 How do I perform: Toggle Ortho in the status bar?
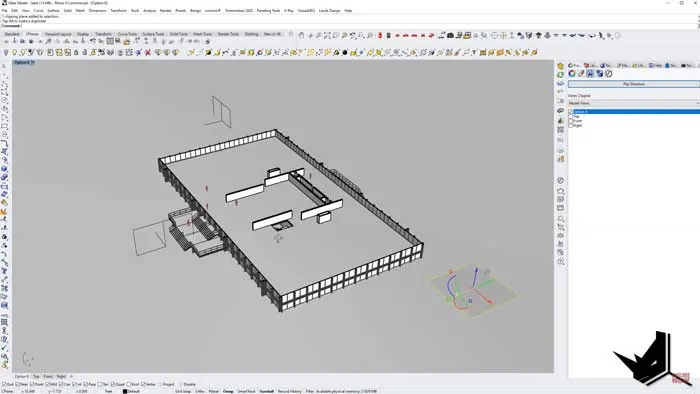click(x=200, y=391)
